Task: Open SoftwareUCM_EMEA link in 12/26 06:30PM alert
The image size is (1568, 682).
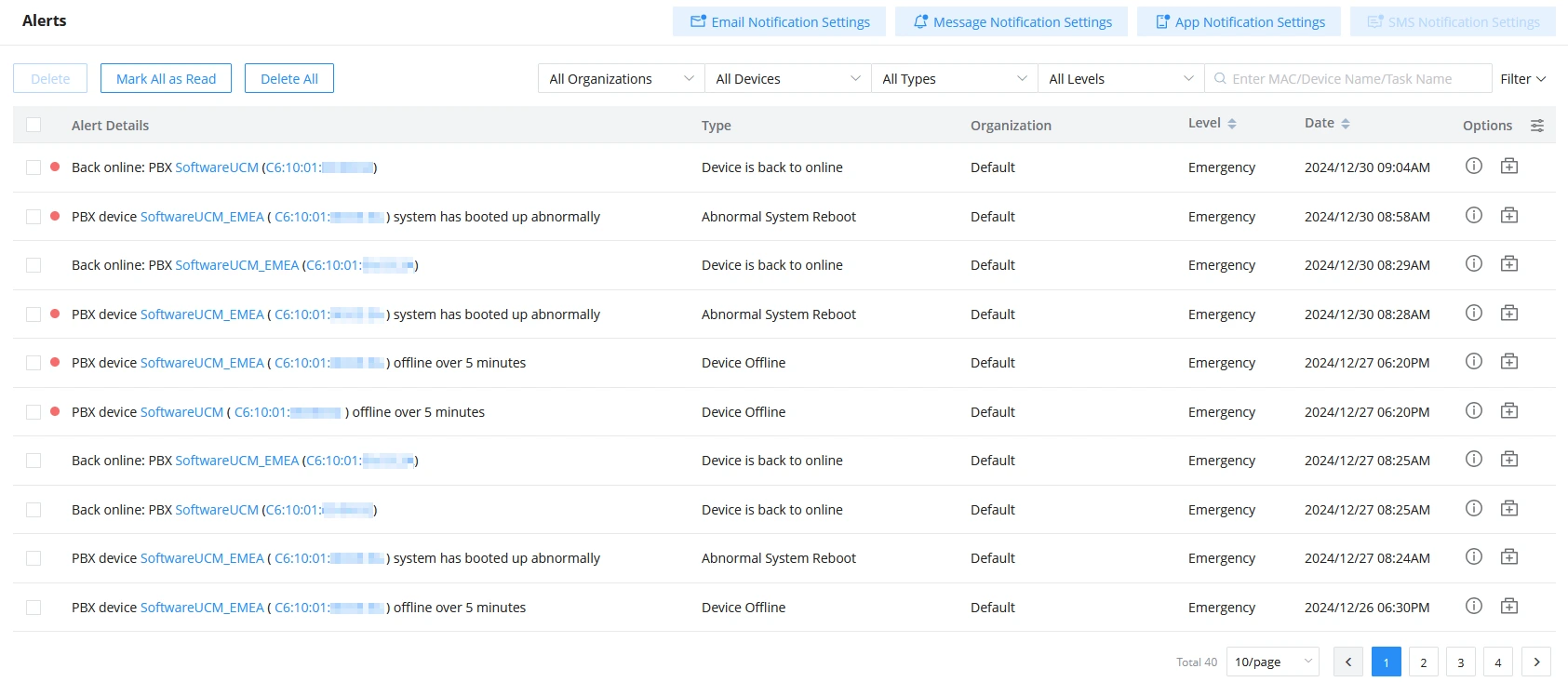Action: (202, 608)
